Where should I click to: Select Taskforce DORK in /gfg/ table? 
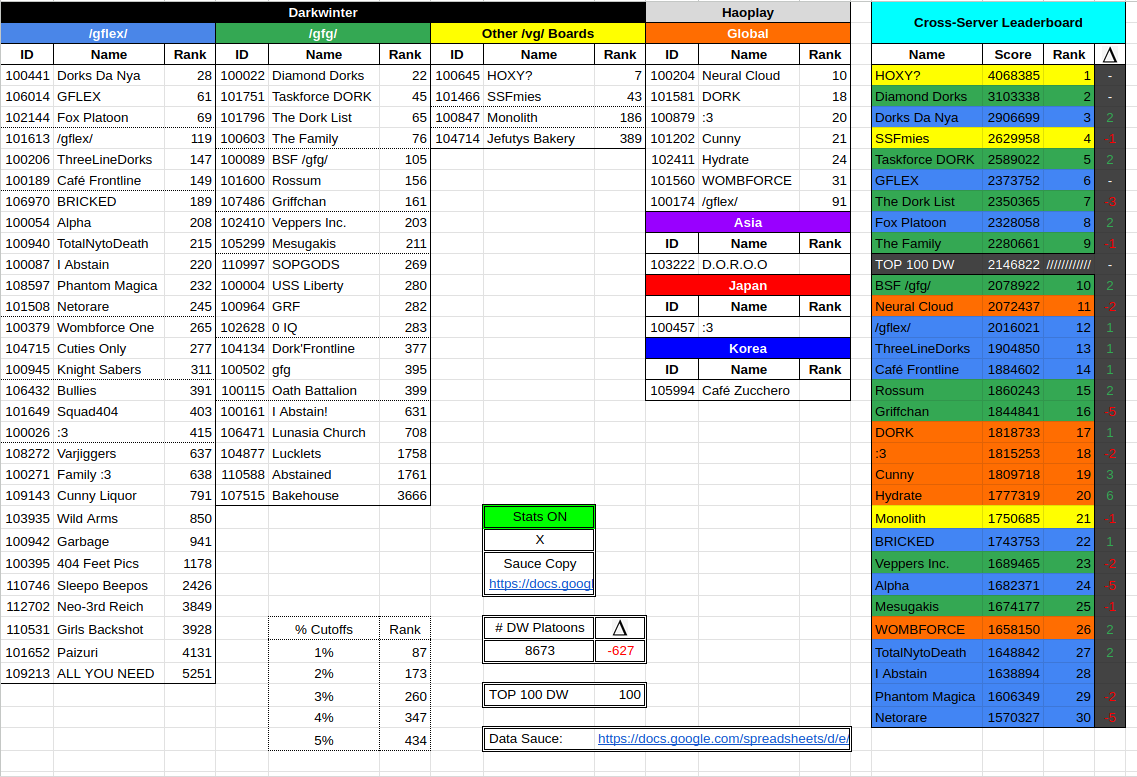coord(323,96)
